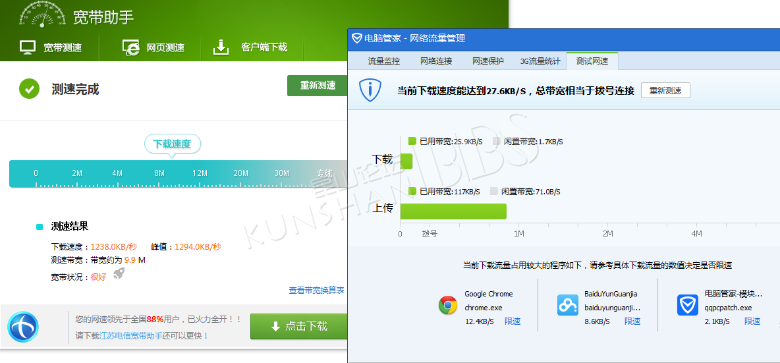Screen dimensions: 780x363
Task: Click the blue info shield icon
Action: coord(370,91)
